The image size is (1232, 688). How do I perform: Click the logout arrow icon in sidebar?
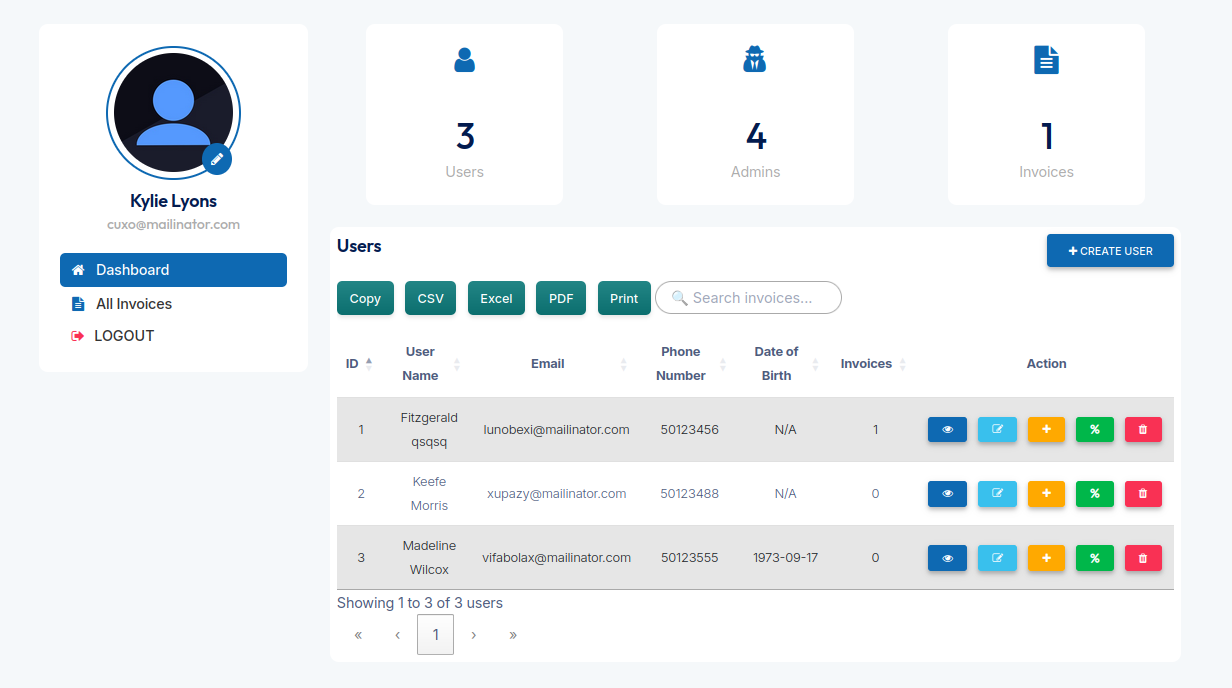coord(78,335)
